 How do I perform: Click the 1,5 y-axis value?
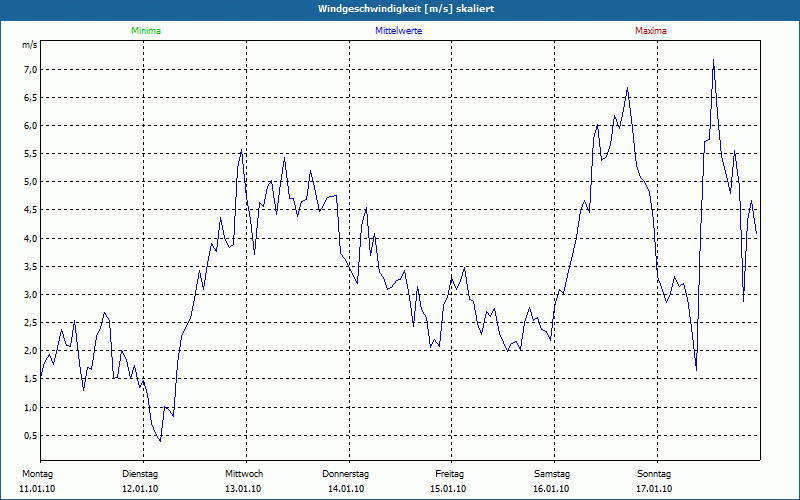pos(30,379)
